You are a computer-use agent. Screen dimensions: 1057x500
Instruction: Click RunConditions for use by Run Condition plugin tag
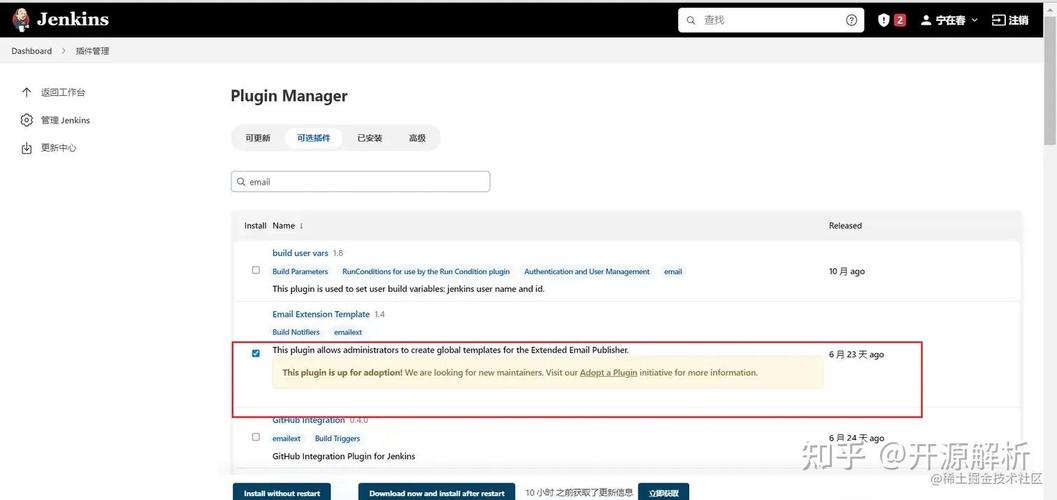[x=426, y=272]
